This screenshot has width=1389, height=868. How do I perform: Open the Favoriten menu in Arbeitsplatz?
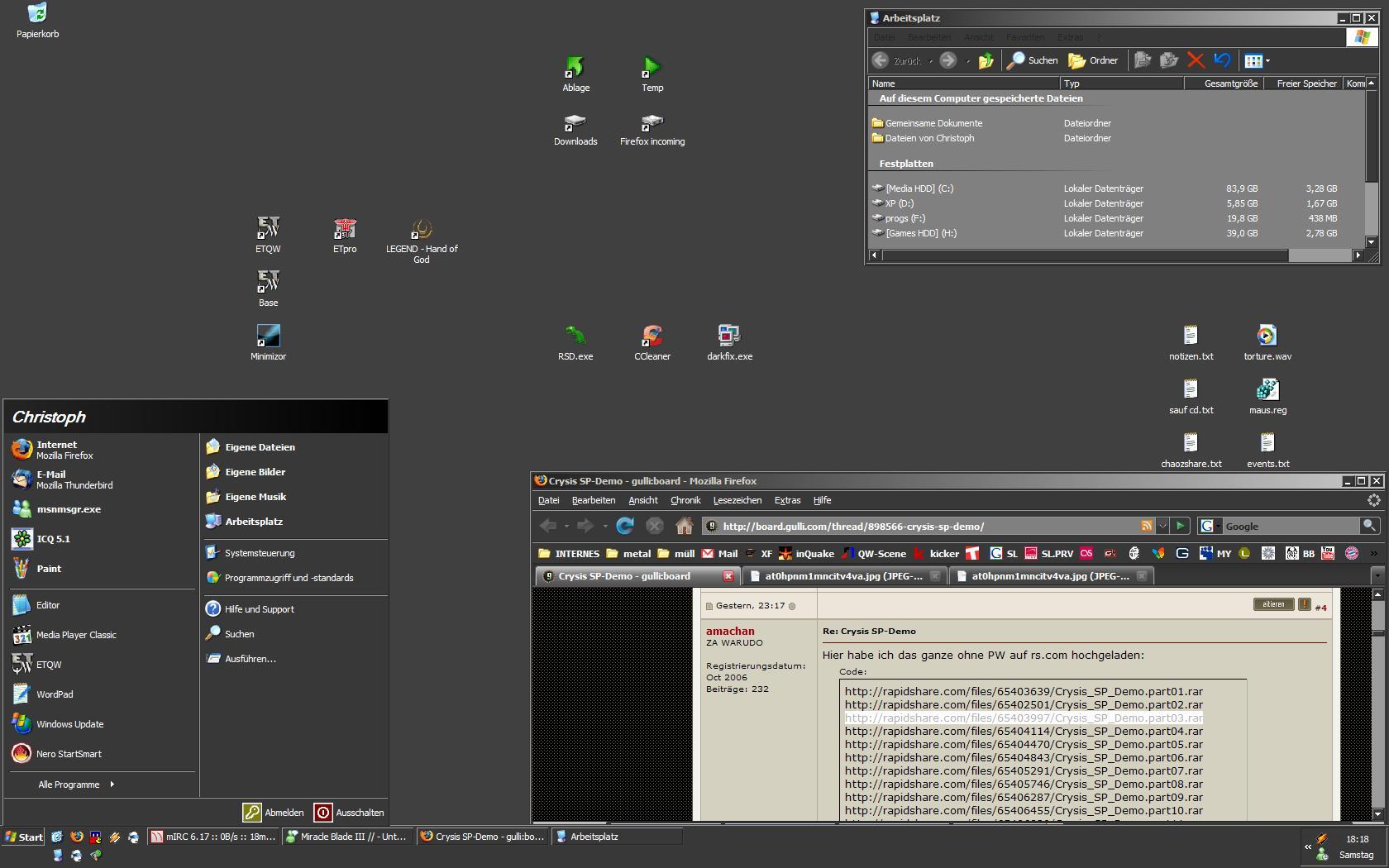(1025, 37)
